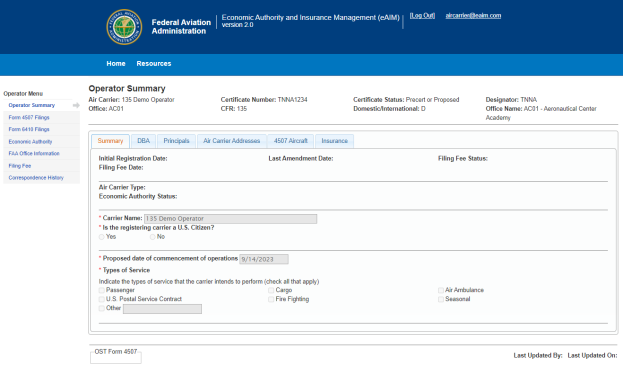The width and height of the screenshot is (623, 366).
Task: Click the Certificate Status Precert or Proposed text
Action: 406,99
